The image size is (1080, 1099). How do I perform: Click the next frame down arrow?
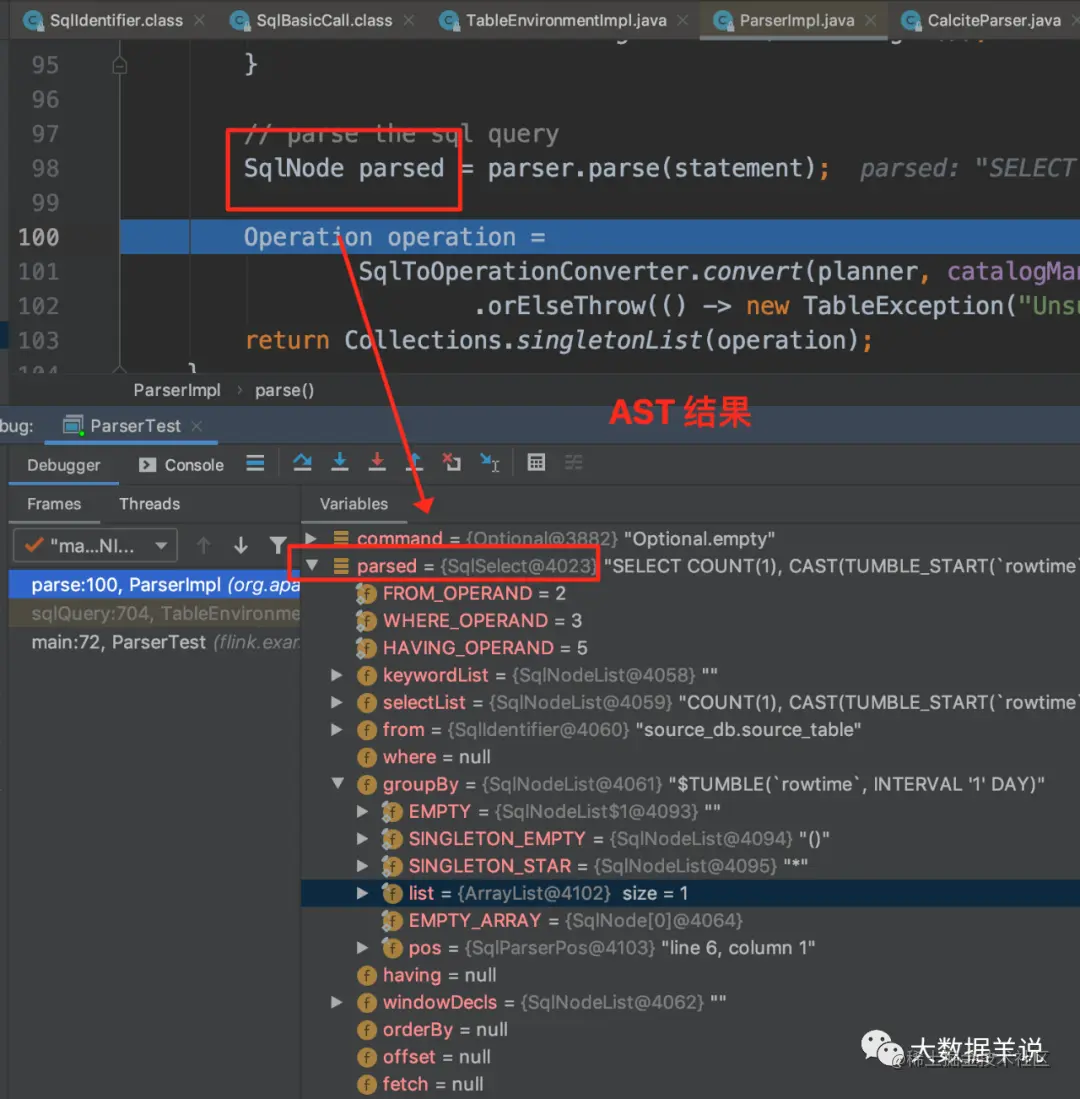click(240, 545)
